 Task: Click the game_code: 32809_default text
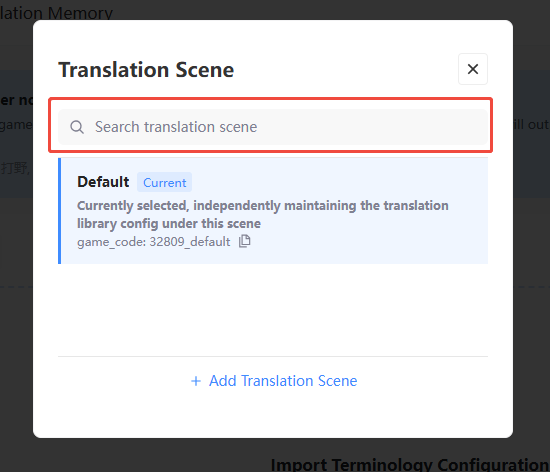click(x=154, y=242)
